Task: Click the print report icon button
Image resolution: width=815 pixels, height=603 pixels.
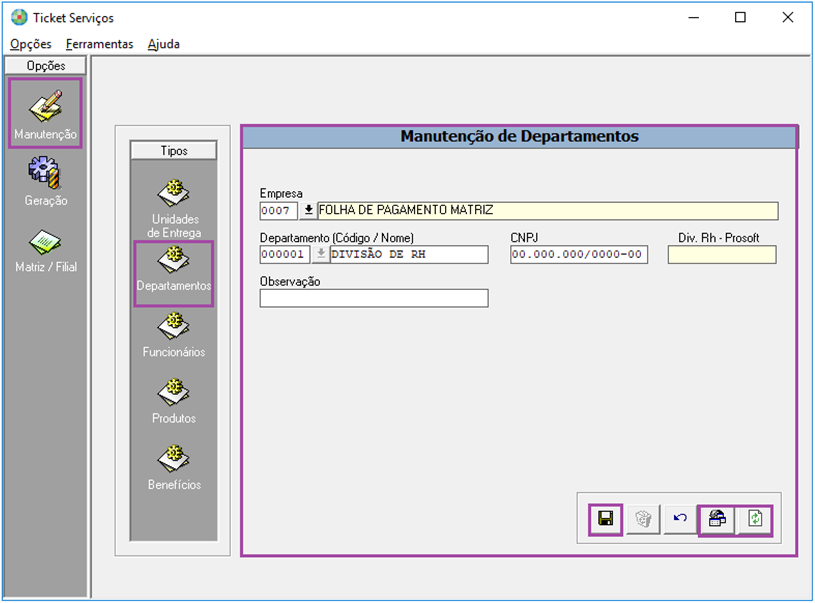Action: coord(717,519)
